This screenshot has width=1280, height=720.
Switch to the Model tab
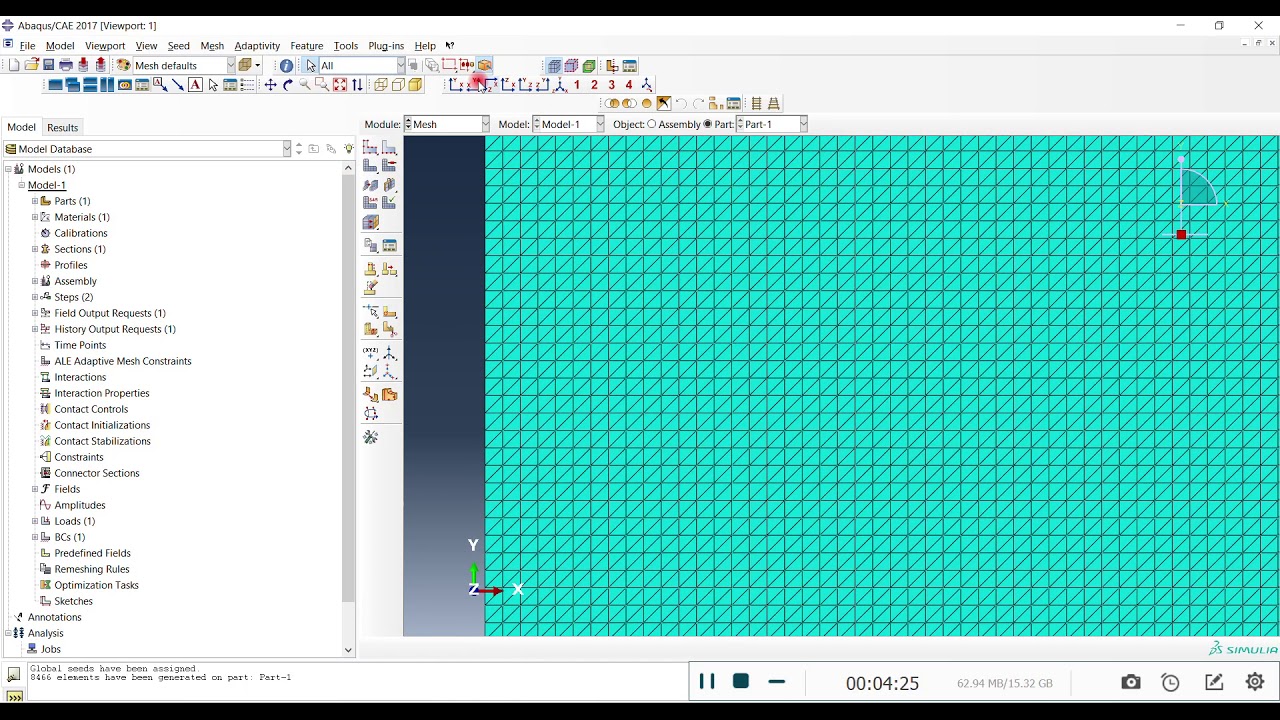(x=21, y=127)
